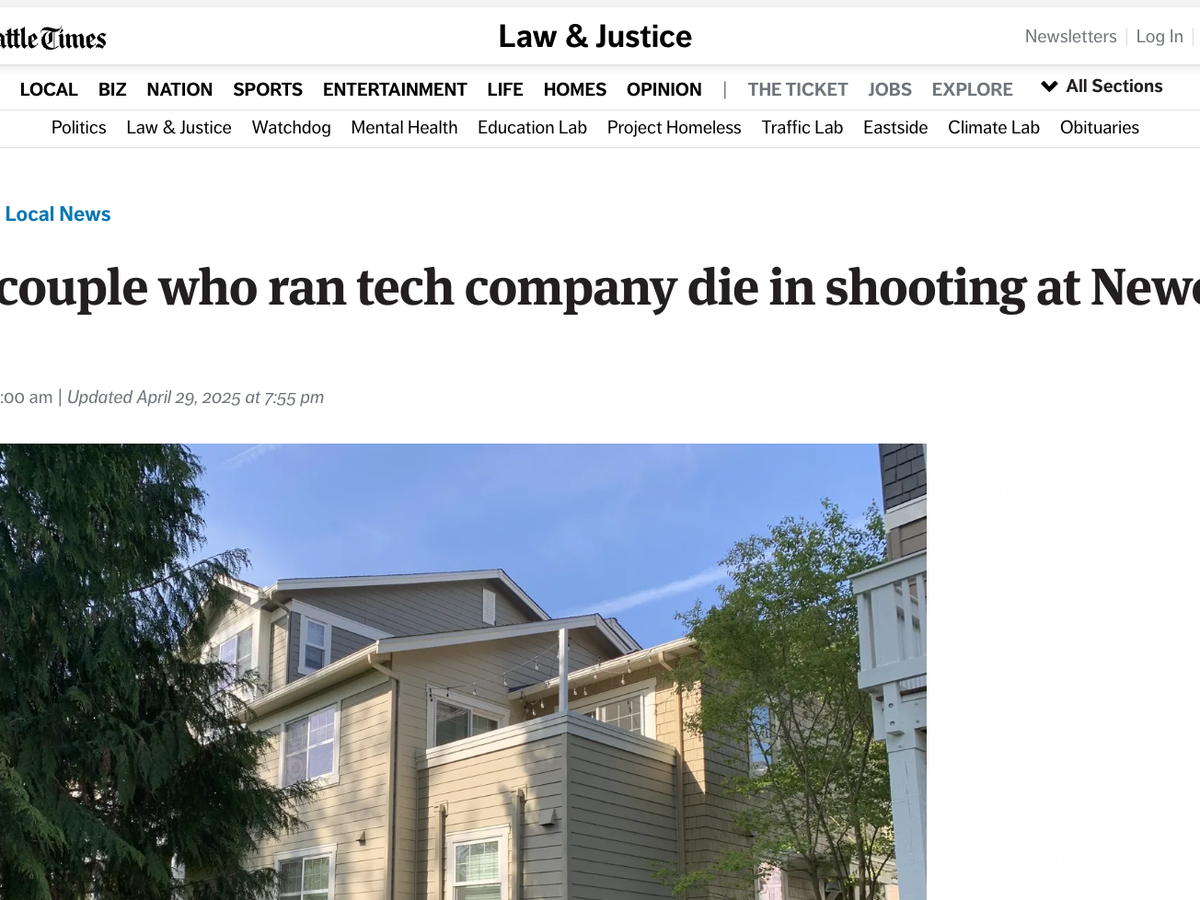Click the Local News category link
This screenshot has width=1200, height=900.
[58, 214]
